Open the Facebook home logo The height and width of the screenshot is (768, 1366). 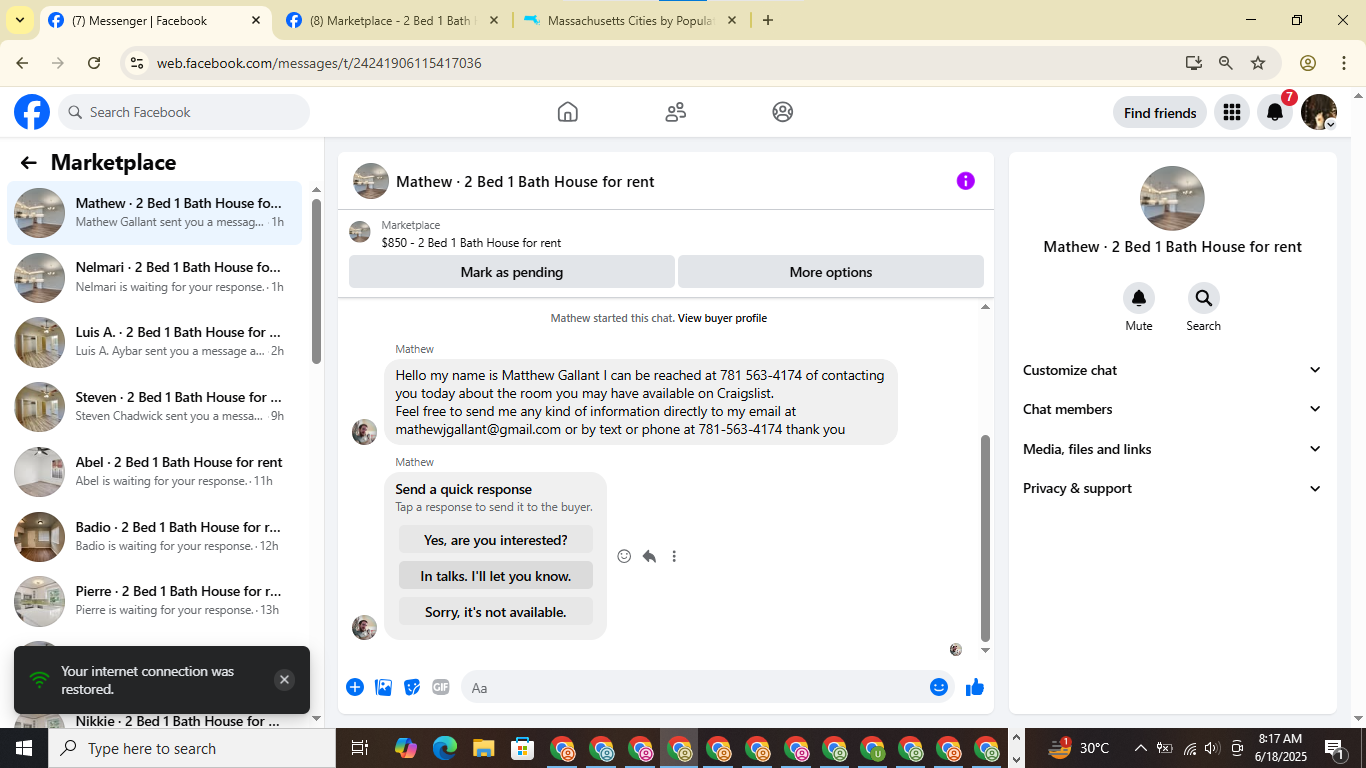32,112
